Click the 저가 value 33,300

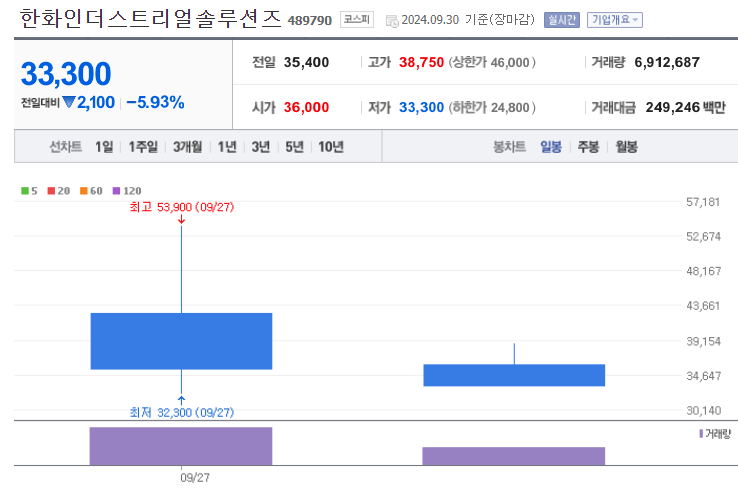pyautogui.click(x=421, y=107)
